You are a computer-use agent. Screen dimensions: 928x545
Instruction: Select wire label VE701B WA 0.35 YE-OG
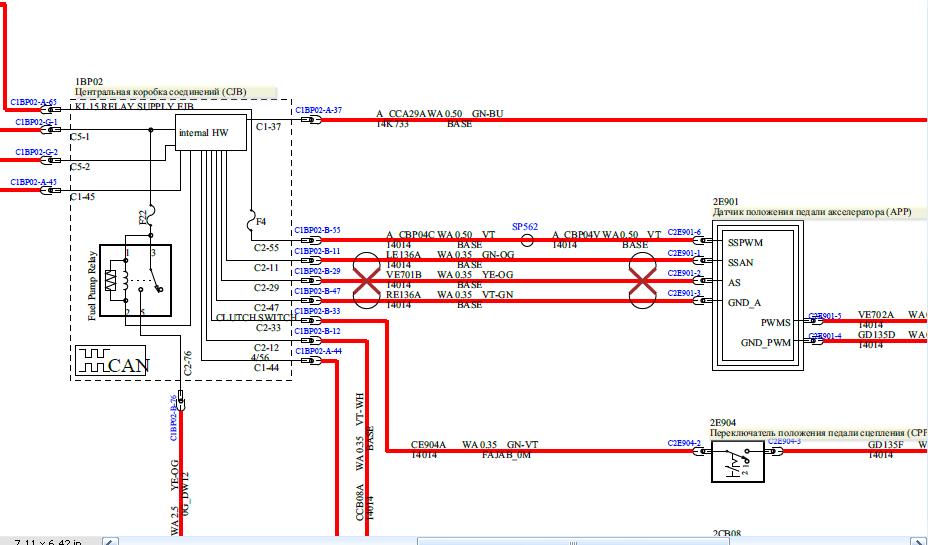(450, 275)
